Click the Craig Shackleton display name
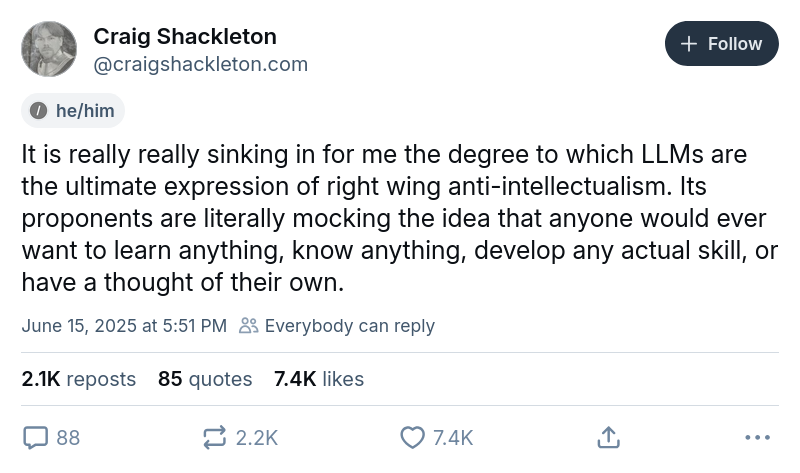 pyautogui.click(x=185, y=37)
